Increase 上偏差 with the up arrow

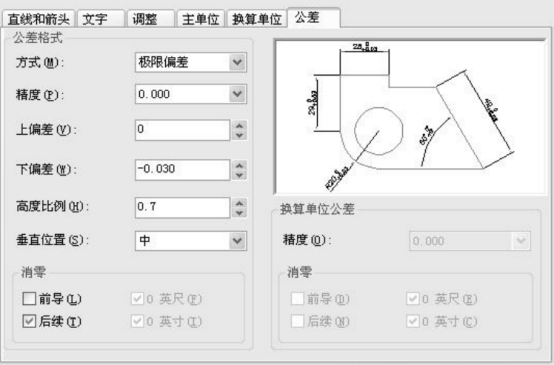(240, 125)
